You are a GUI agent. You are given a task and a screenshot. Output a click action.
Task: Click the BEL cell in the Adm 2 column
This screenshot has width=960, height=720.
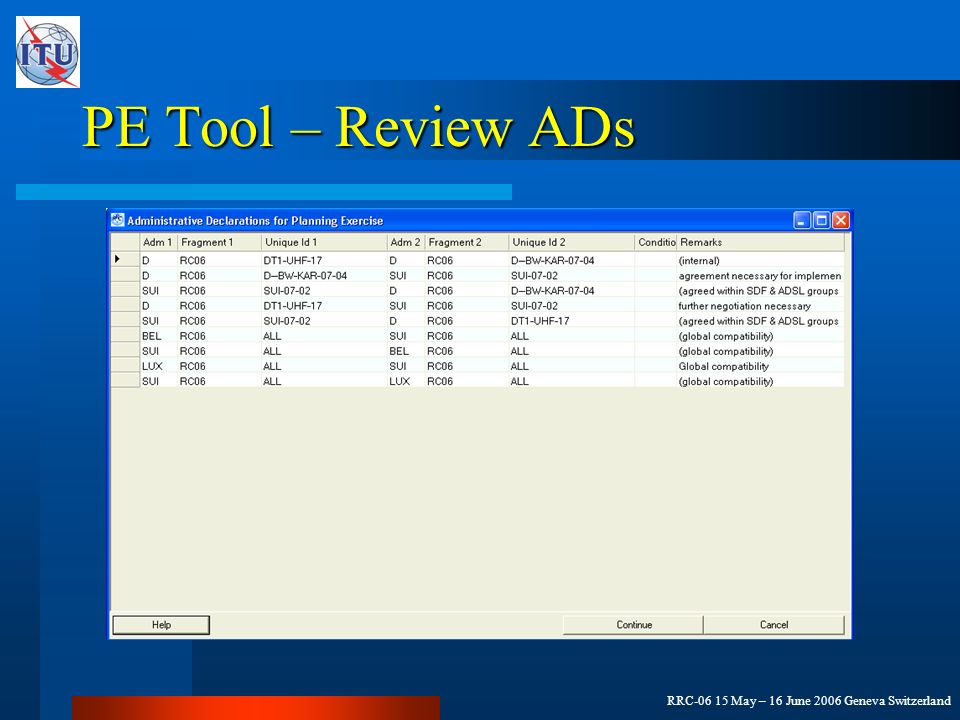tap(406, 351)
